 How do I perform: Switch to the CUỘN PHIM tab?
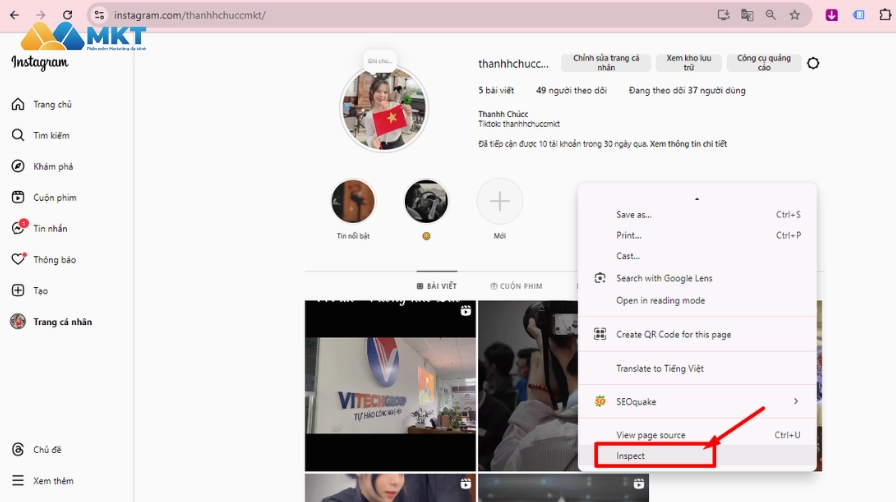tap(516, 286)
